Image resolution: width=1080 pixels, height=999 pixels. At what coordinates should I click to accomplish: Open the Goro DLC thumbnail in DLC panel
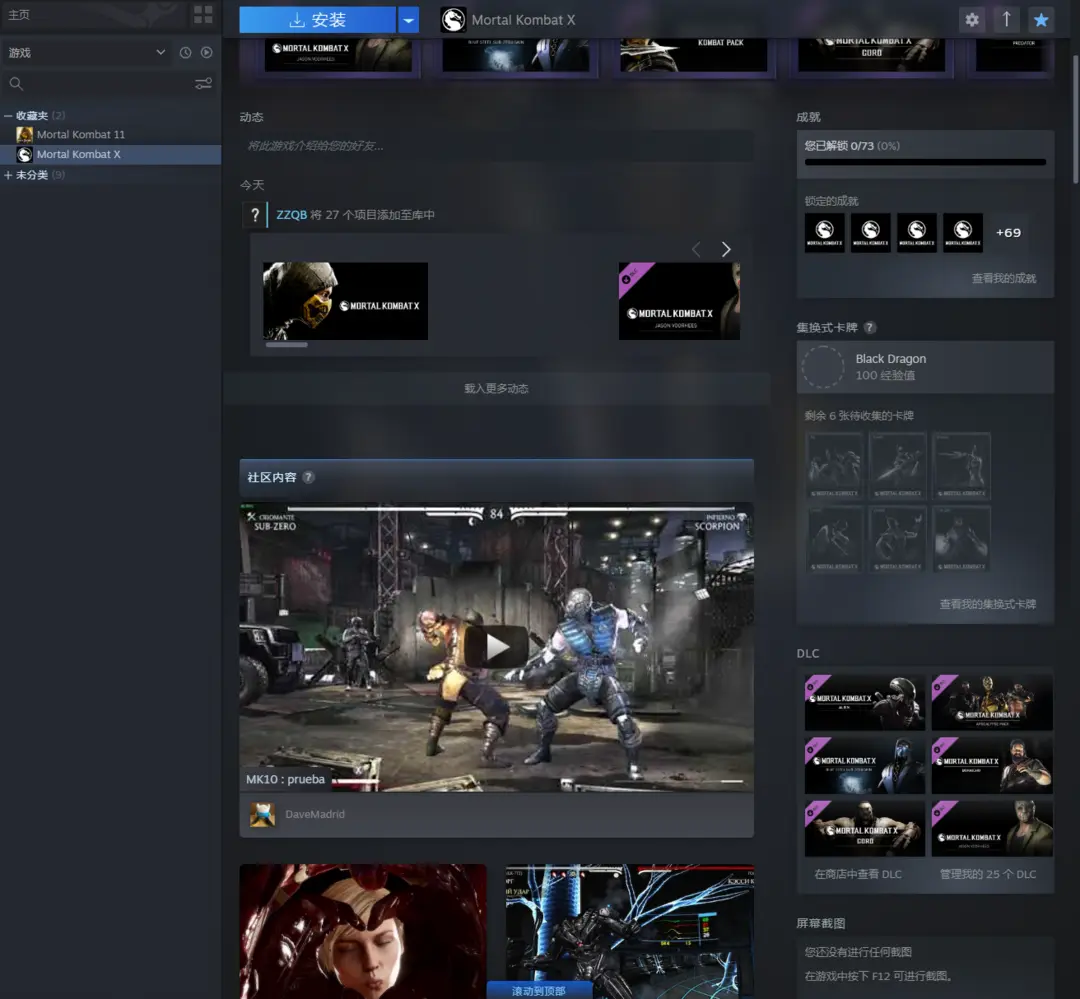864,829
